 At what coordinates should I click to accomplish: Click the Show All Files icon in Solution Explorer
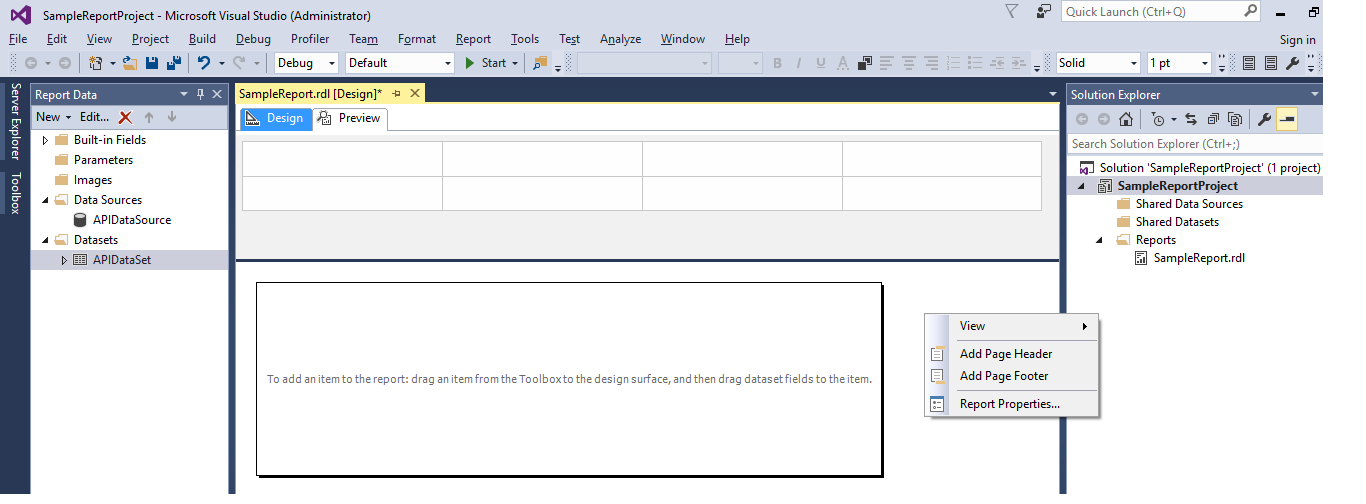[x=1235, y=119]
